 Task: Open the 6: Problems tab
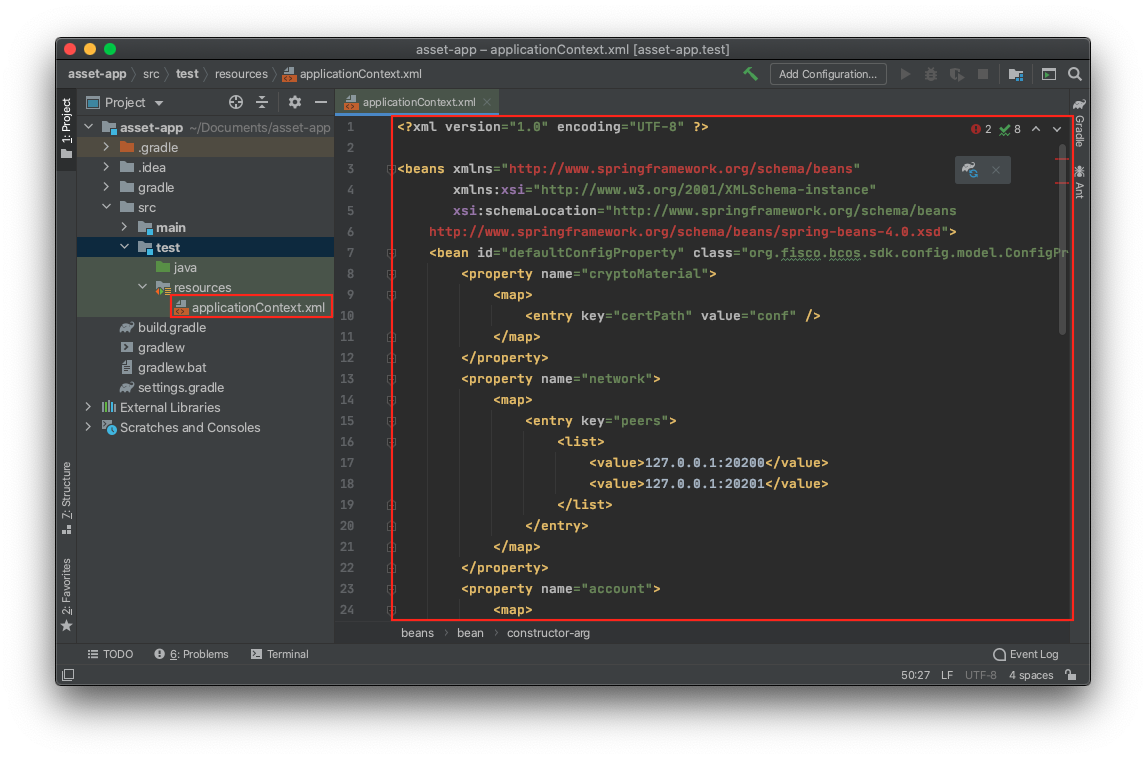point(191,654)
